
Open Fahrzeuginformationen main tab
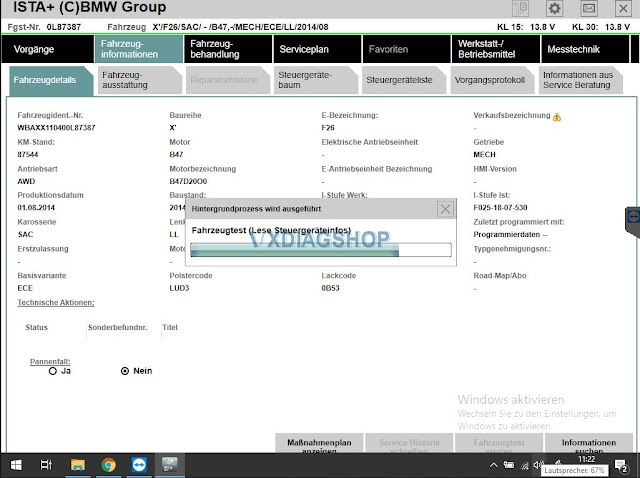point(139,49)
